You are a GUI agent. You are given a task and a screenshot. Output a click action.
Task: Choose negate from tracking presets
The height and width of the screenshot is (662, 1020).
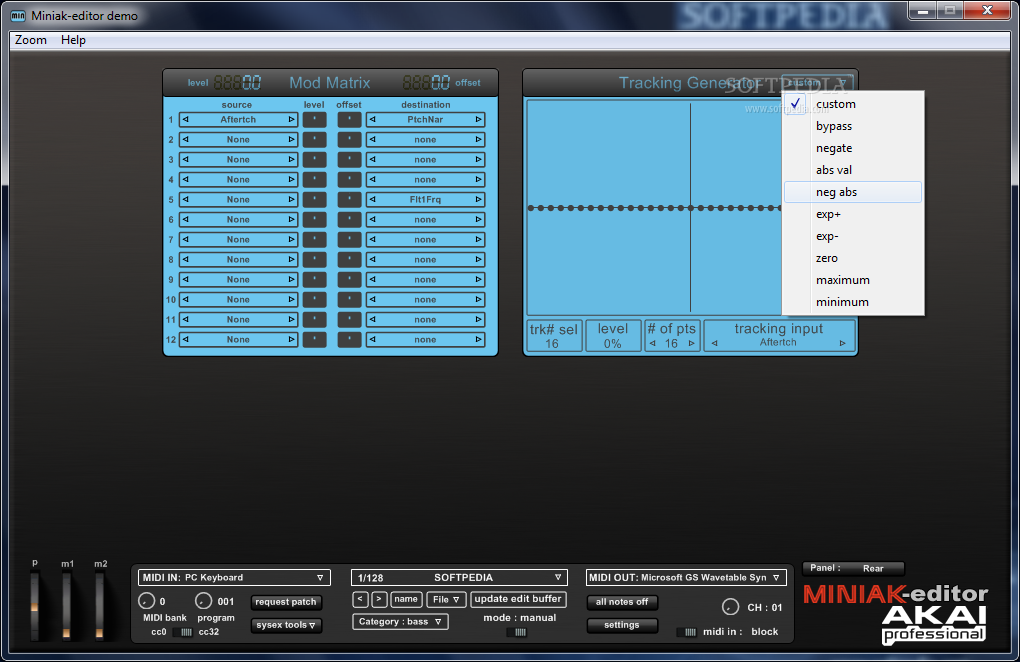click(853, 148)
